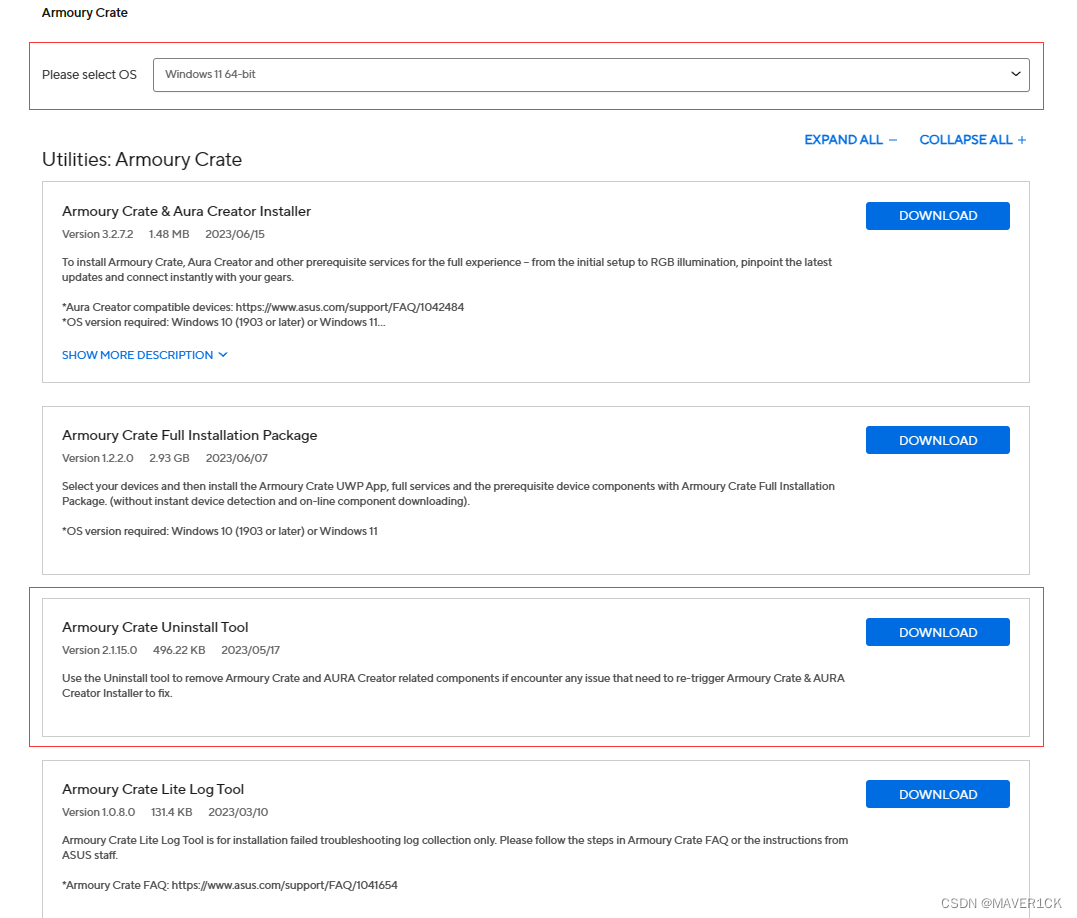Click date '2023/06/15'

pyautogui.click(x=235, y=234)
